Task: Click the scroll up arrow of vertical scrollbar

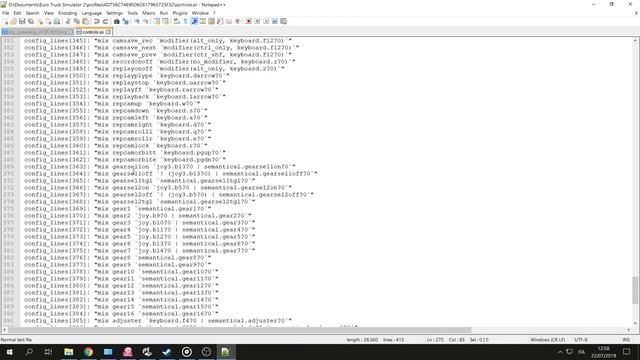Action: 635,40
